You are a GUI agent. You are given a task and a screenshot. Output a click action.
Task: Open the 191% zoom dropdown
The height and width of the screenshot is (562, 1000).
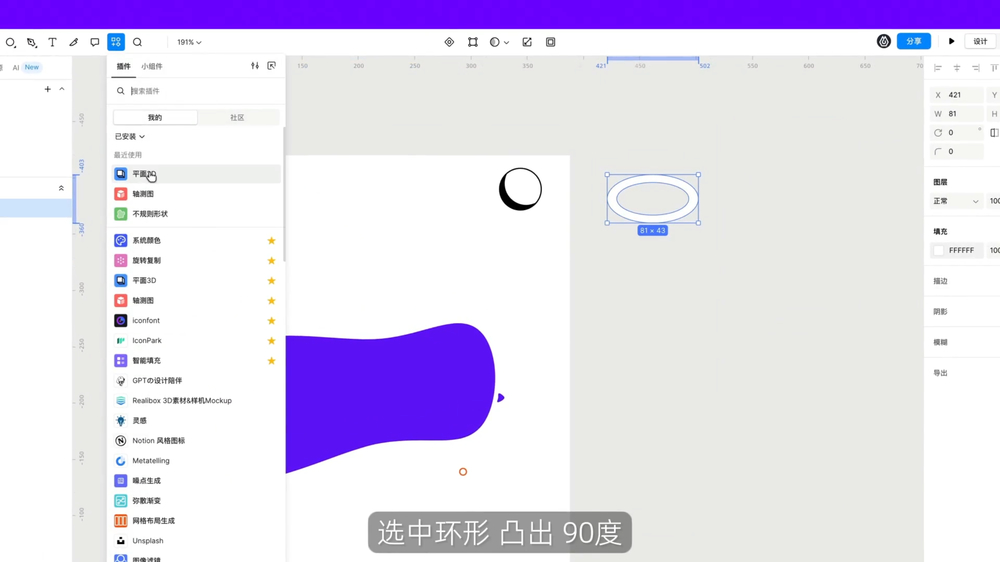(189, 42)
